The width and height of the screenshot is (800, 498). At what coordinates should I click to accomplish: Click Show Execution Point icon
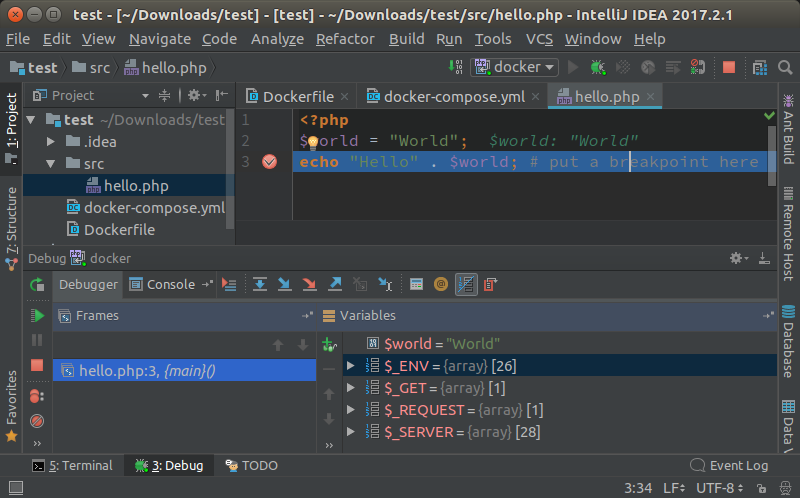click(229, 284)
